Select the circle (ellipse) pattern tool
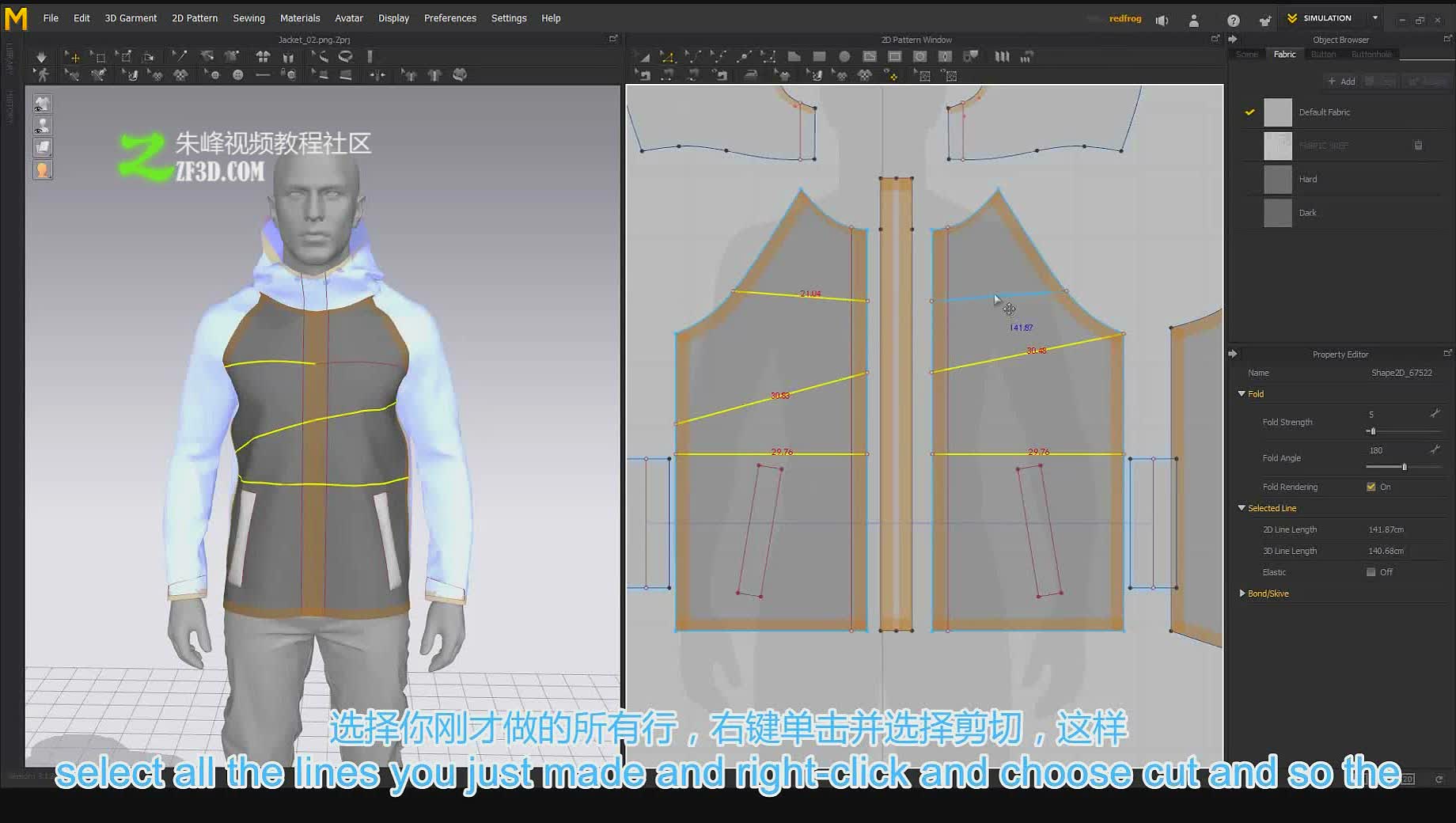 (844, 57)
